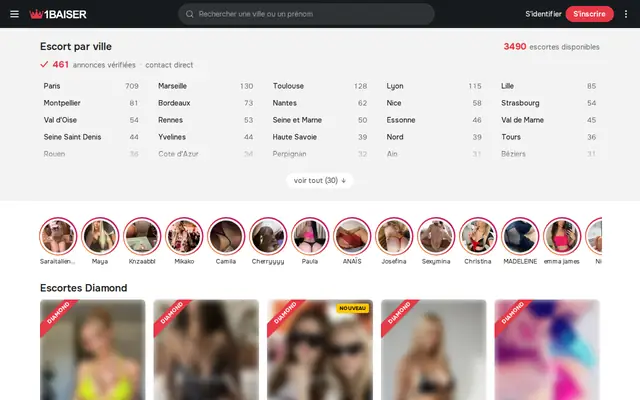The height and width of the screenshot is (400, 640).
Task: Click the 3490 escortes disponibles count
Action: pos(551,47)
